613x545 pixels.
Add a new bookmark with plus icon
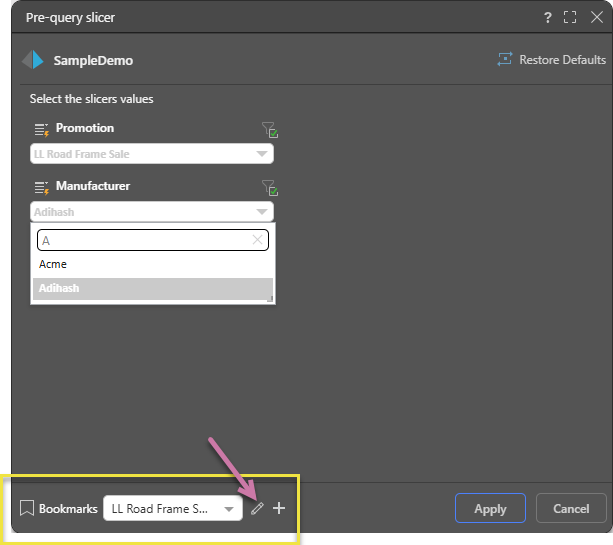click(279, 508)
